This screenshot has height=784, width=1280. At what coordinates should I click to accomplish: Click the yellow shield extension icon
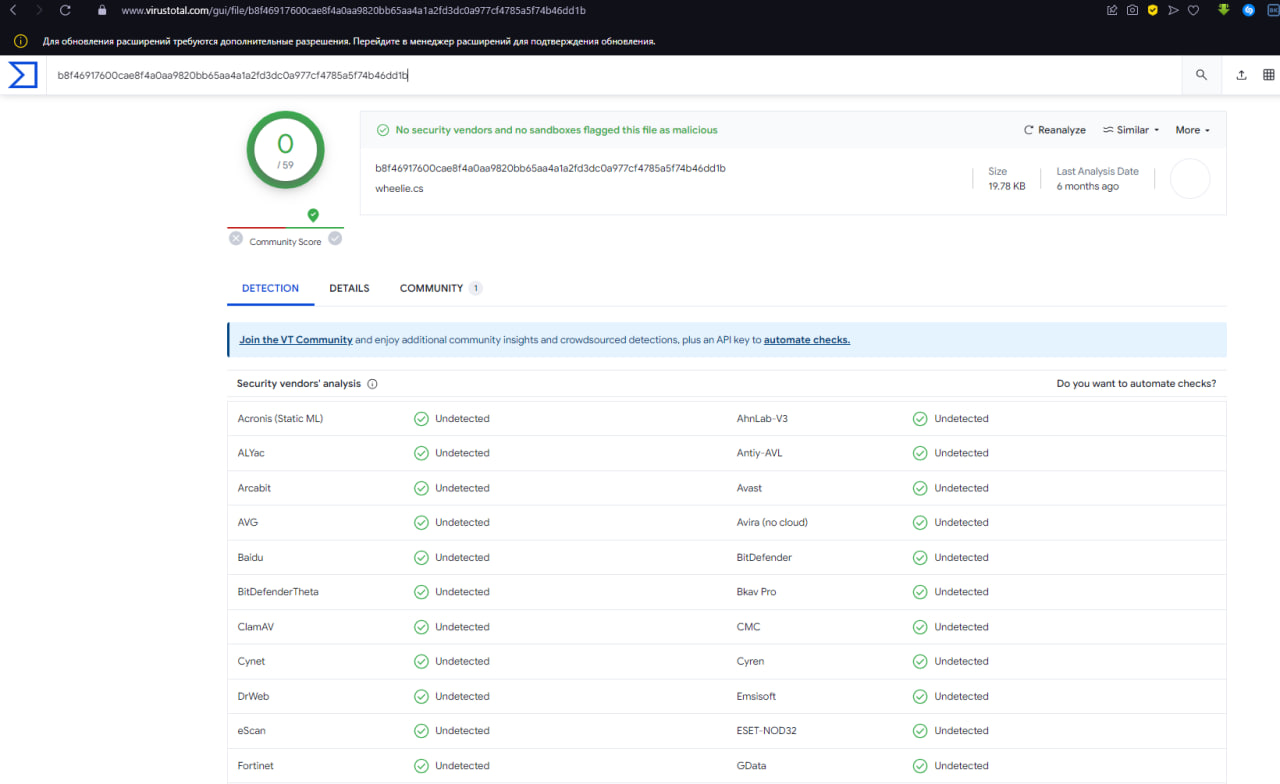(x=1152, y=10)
